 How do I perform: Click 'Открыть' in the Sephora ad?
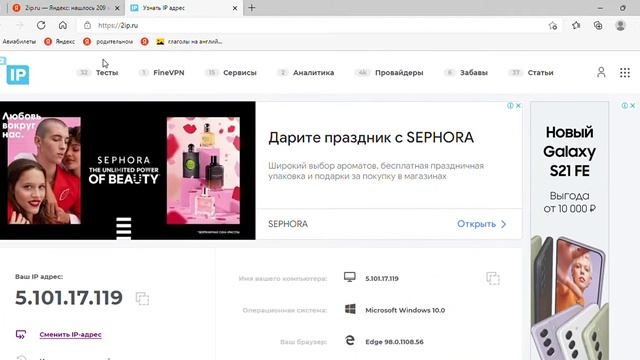(x=481, y=224)
